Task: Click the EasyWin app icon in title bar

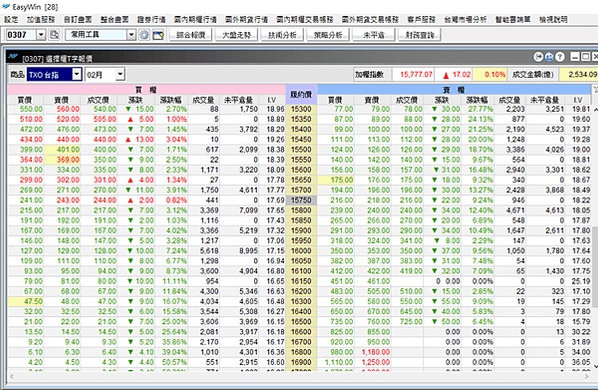Action: (x=6, y=6)
